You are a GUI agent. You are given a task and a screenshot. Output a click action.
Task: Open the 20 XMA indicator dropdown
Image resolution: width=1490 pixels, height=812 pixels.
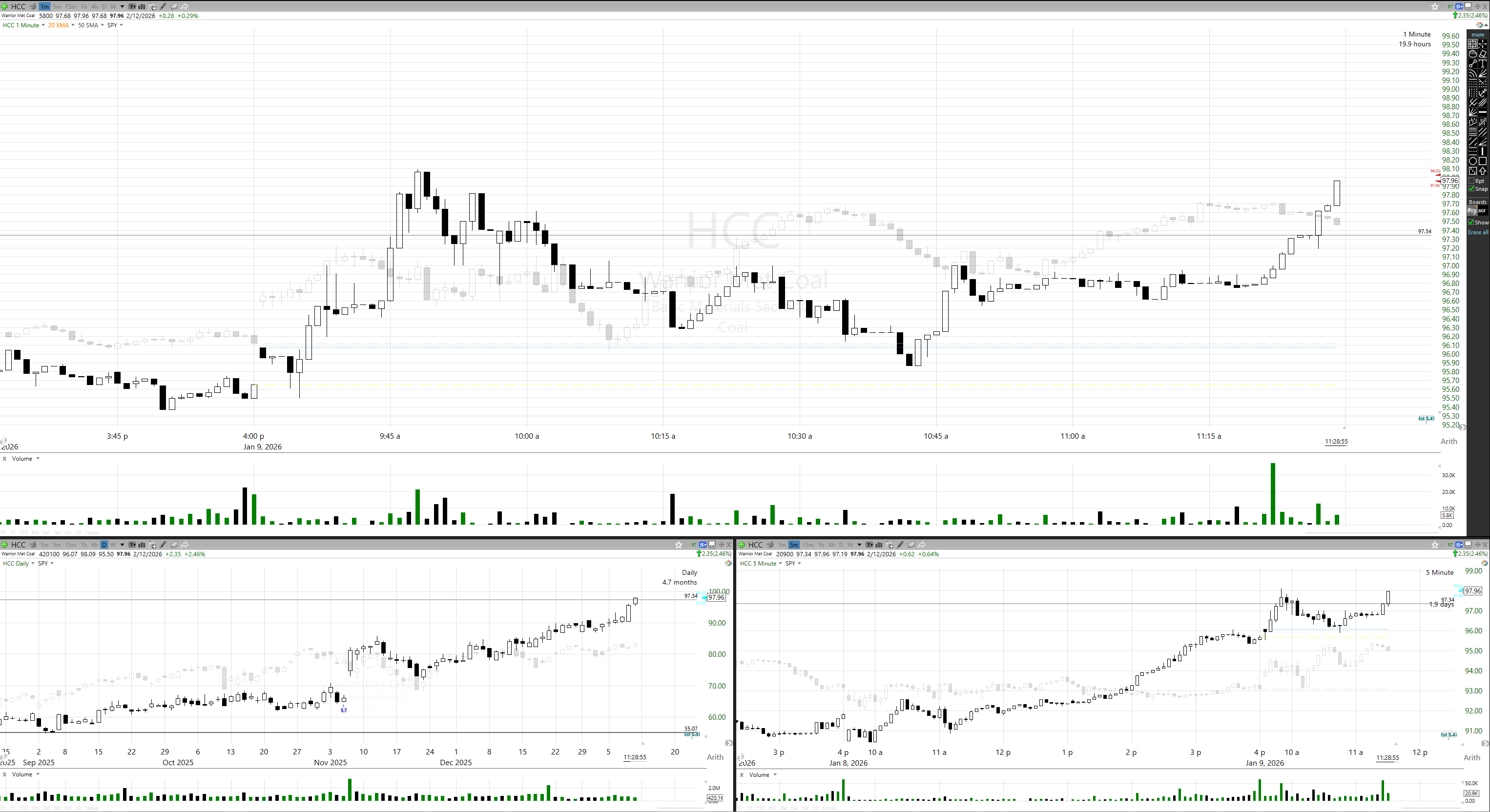pyautogui.click(x=73, y=25)
